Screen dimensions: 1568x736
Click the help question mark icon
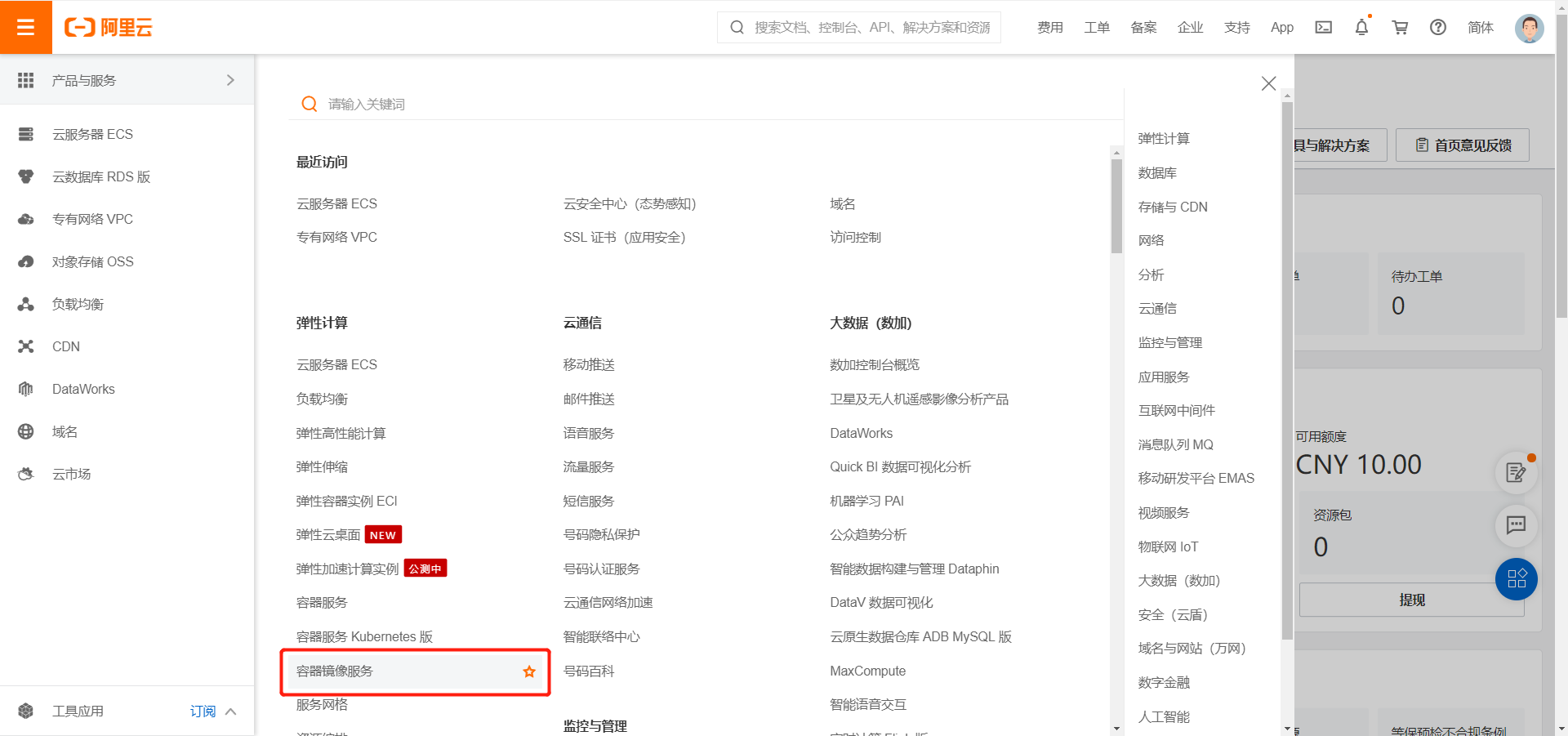click(x=1438, y=28)
